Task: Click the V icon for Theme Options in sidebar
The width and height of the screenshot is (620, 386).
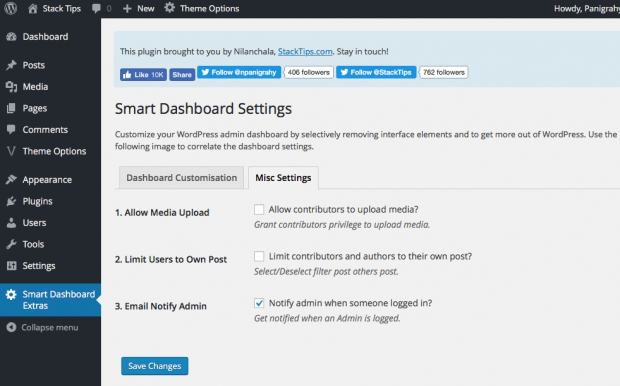Action: 11,151
